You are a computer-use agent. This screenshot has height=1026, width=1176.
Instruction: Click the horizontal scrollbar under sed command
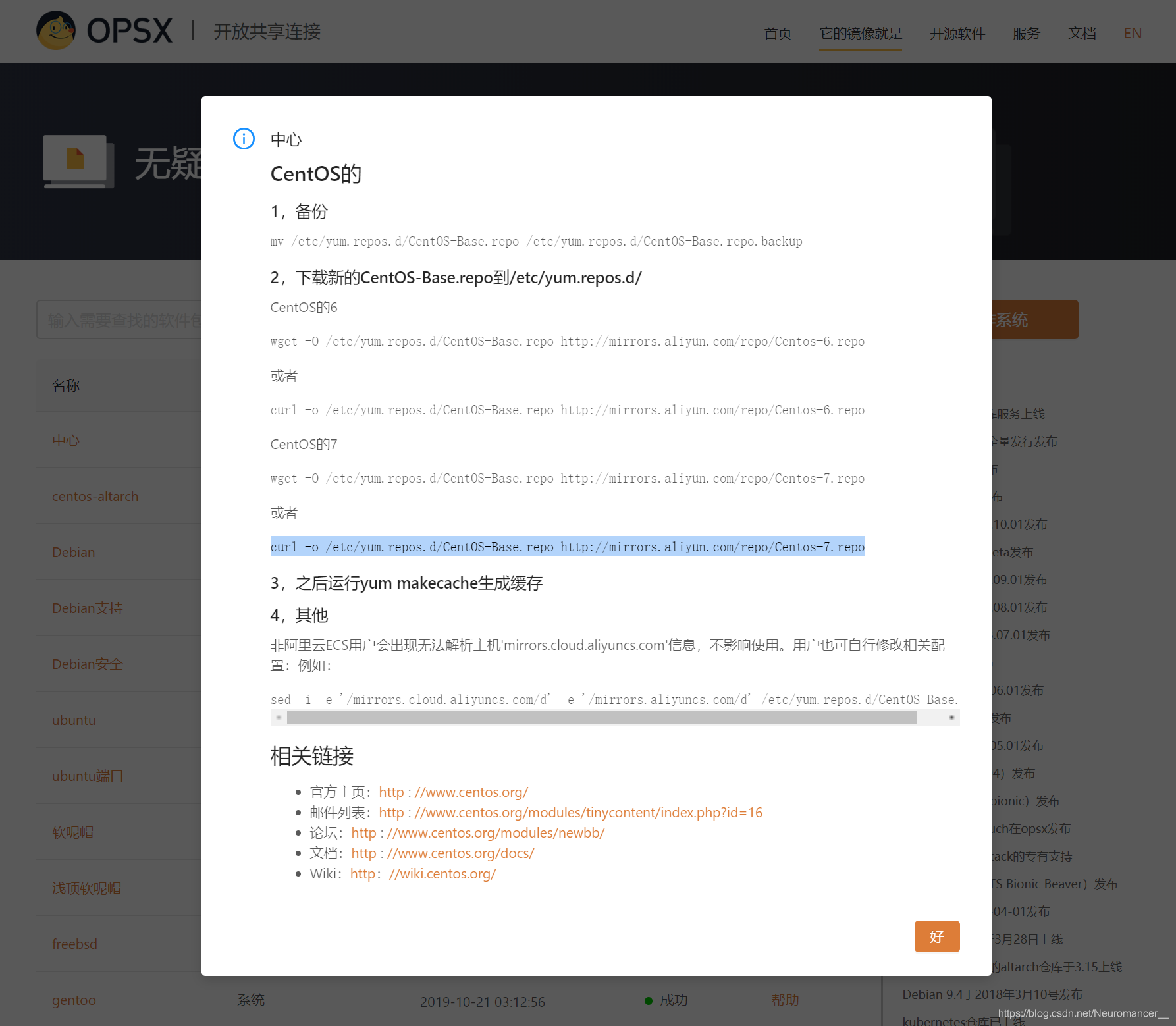coord(601,717)
